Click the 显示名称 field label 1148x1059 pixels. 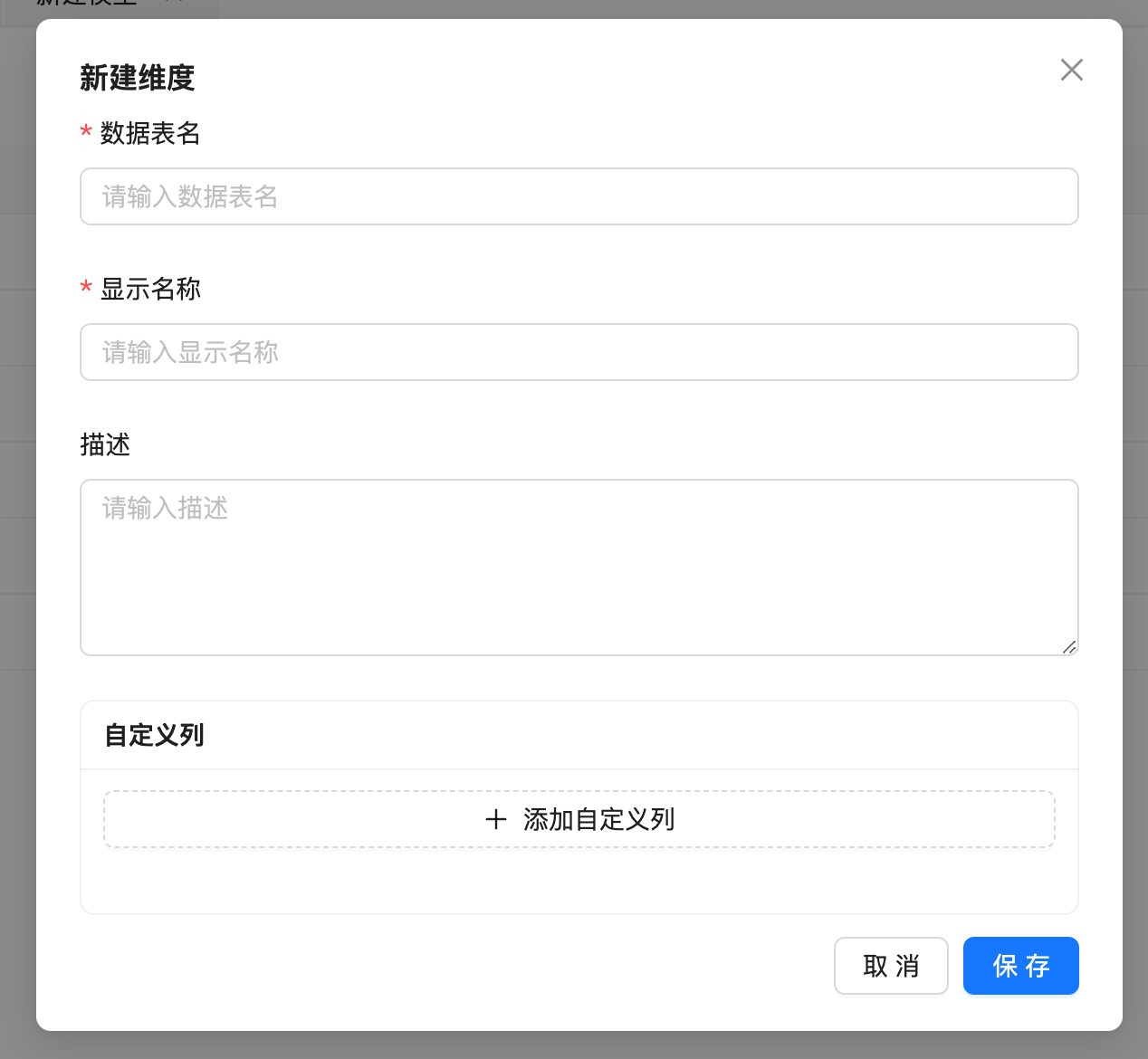point(150,289)
